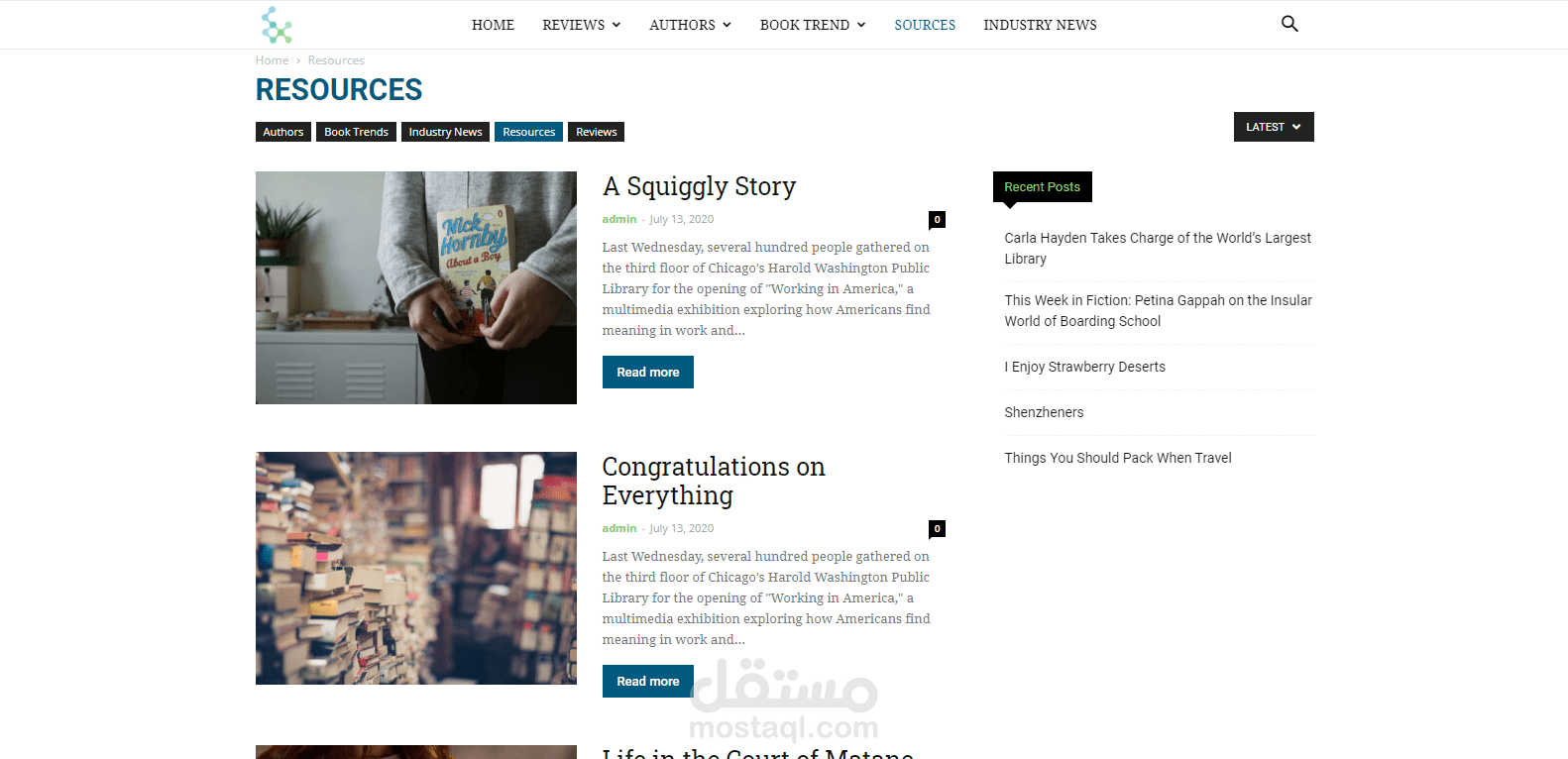
Task: Expand the Reviews menu dropdown
Action: 582,25
